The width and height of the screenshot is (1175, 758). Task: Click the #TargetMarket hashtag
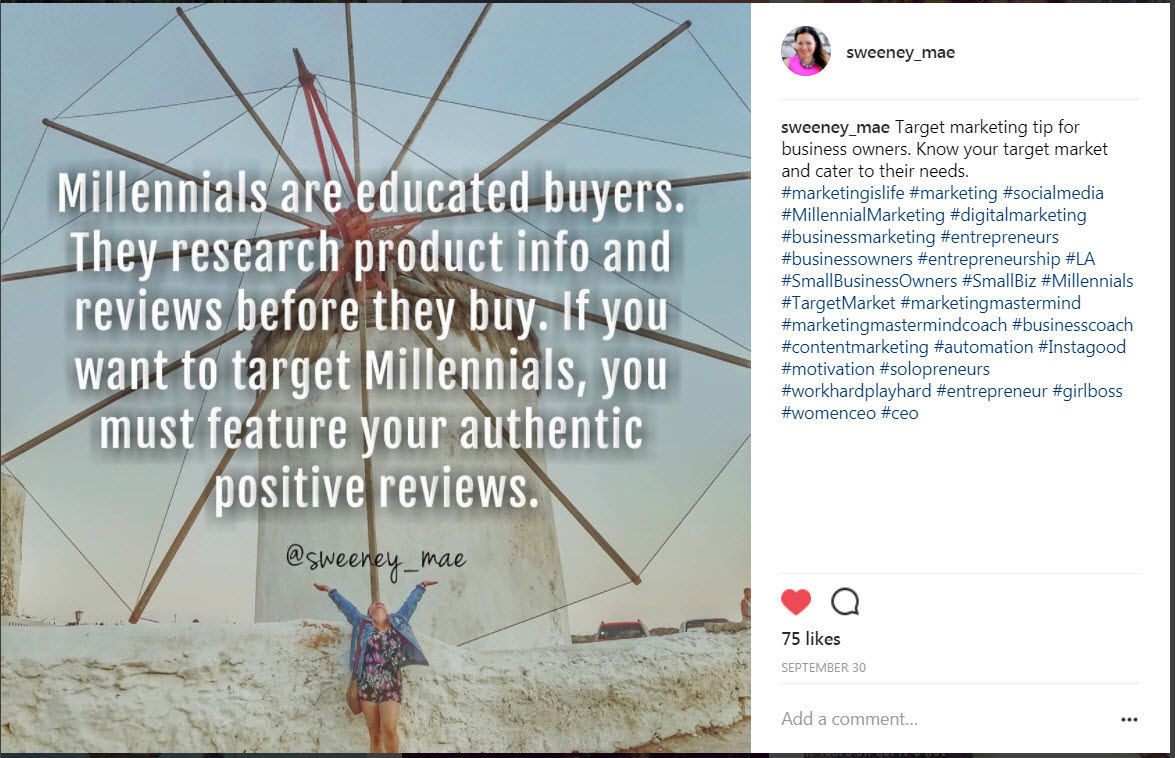pos(838,303)
